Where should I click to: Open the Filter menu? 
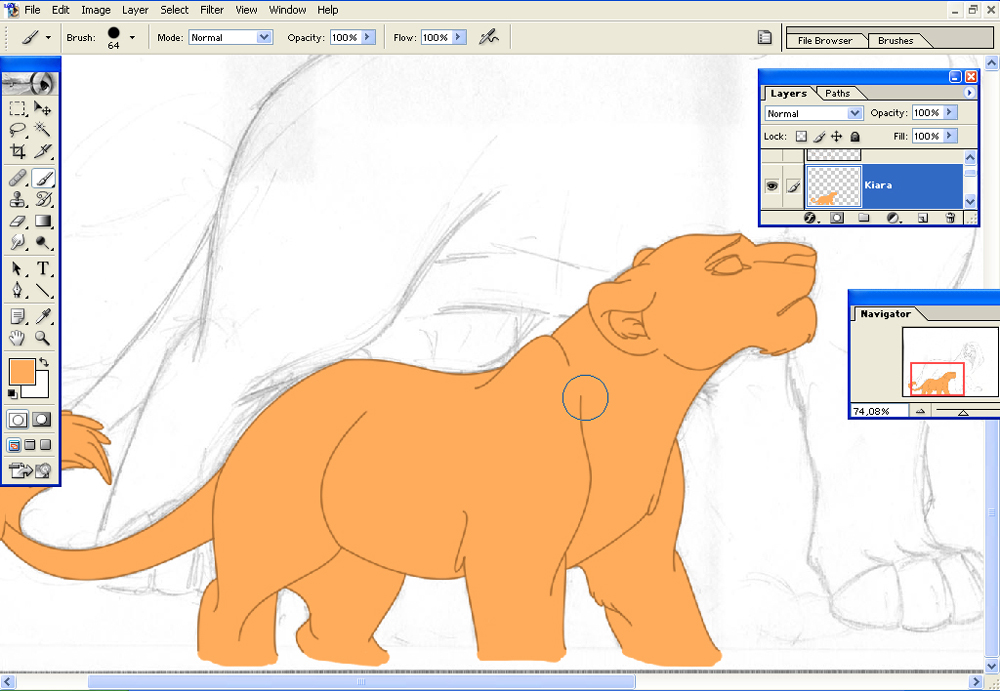[212, 10]
